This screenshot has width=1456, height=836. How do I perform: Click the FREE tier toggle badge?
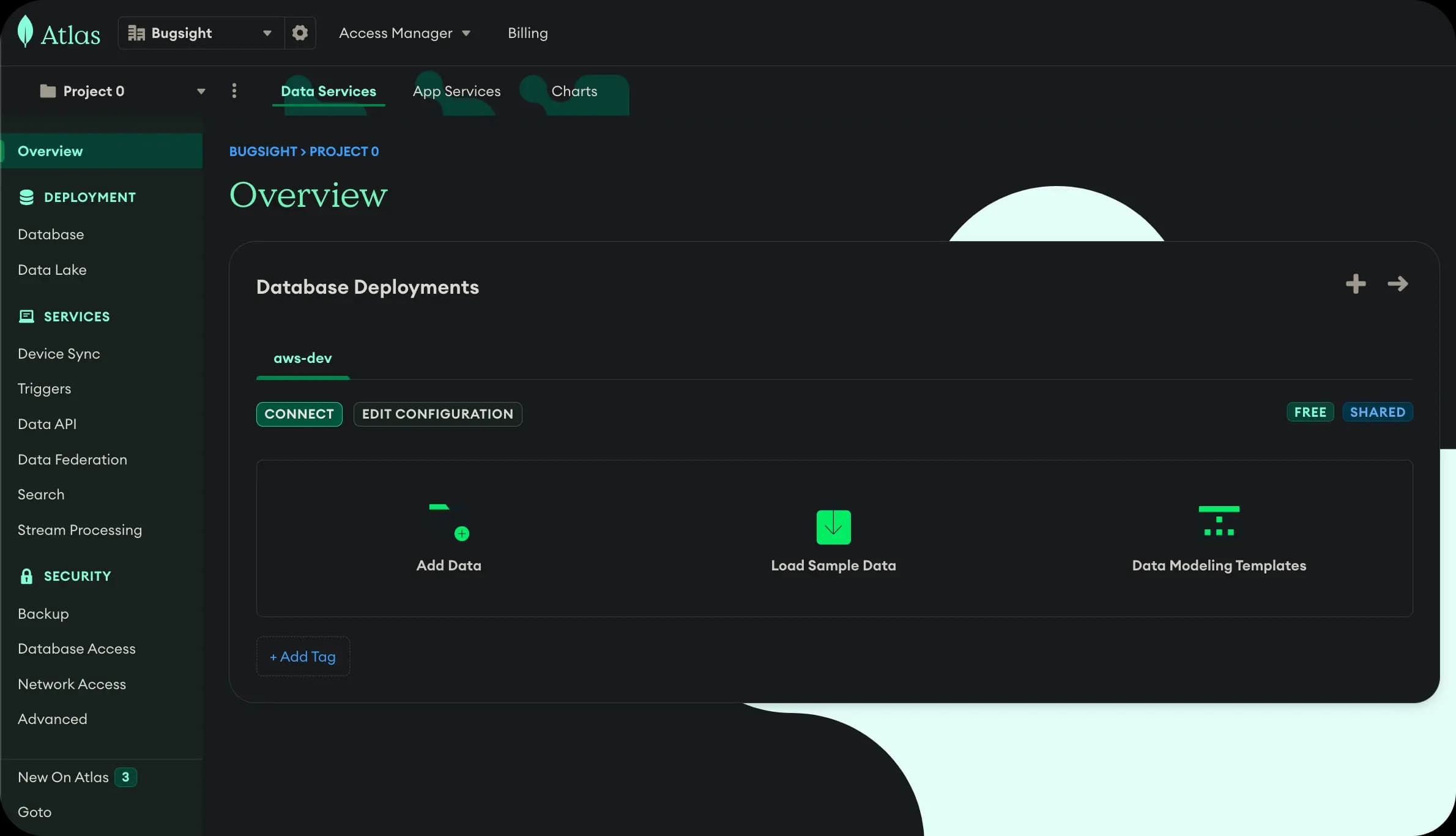(1310, 411)
